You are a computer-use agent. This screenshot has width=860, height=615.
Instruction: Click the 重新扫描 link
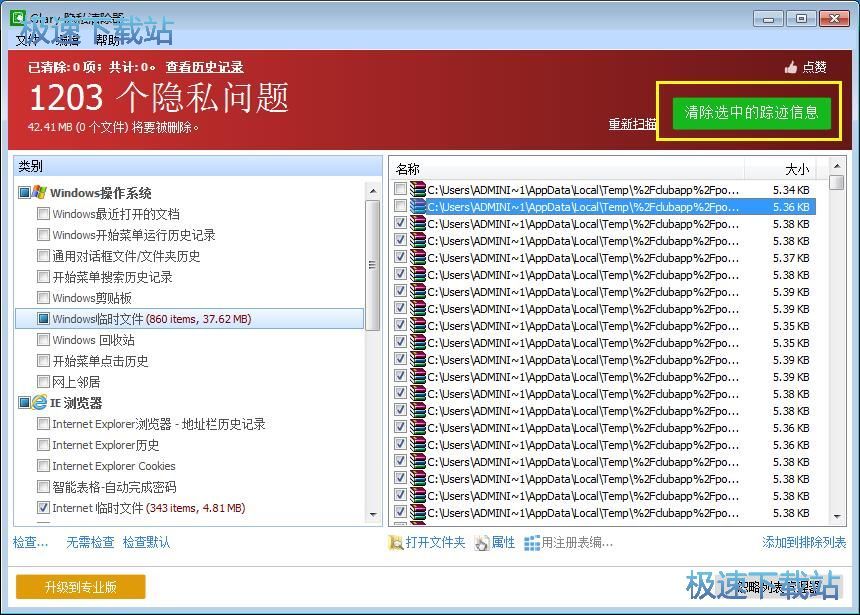(x=632, y=124)
